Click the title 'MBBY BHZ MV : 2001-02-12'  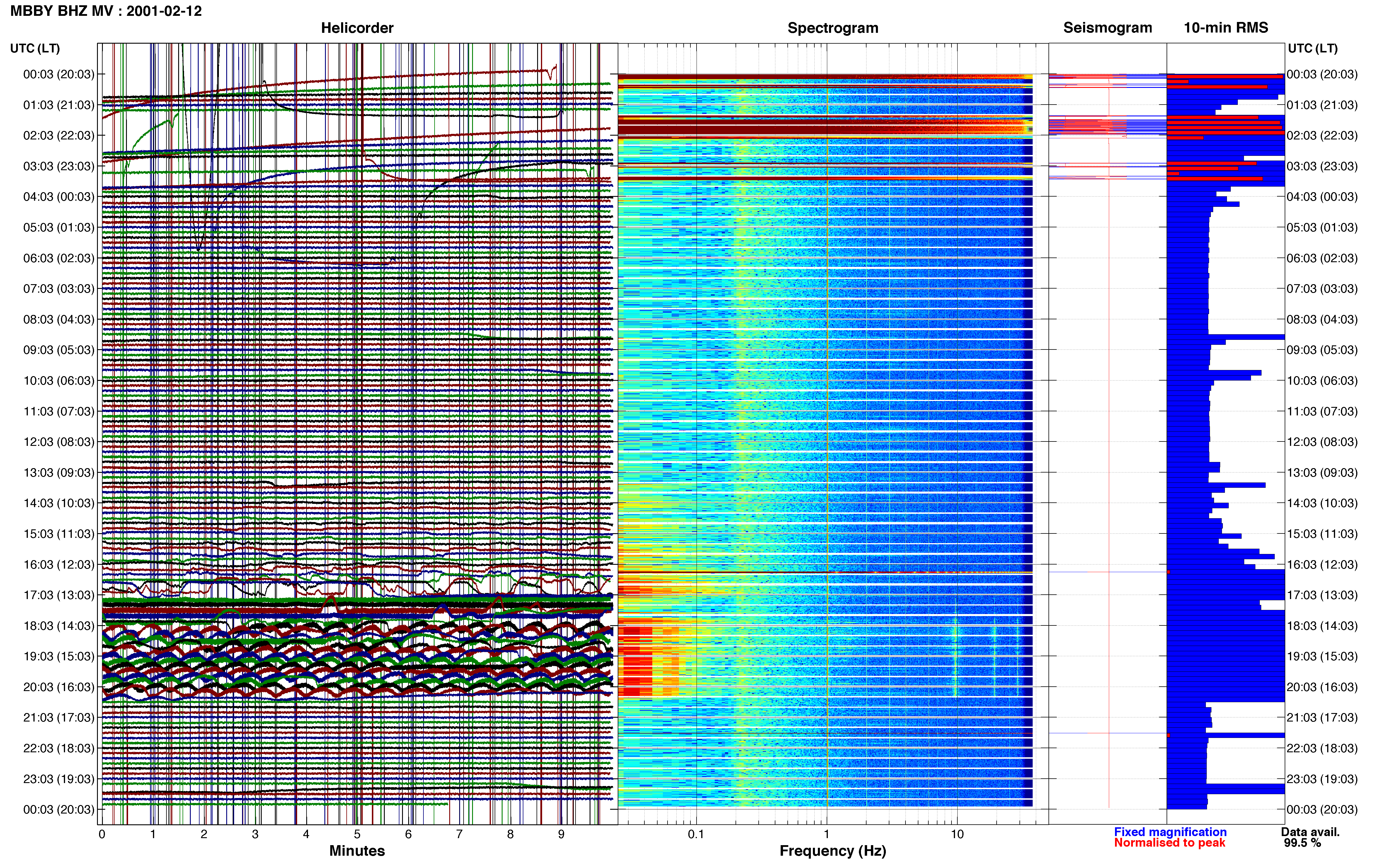click(x=106, y=11)
